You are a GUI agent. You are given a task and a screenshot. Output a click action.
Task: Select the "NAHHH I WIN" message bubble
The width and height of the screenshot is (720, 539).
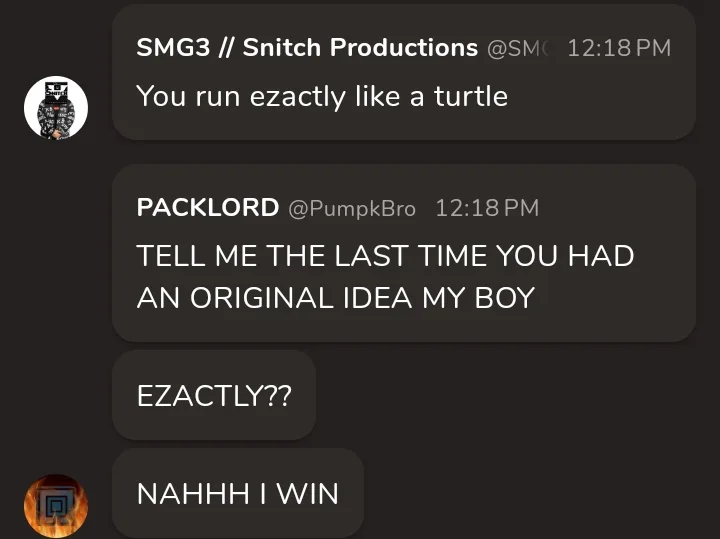(x=238, y=494)
